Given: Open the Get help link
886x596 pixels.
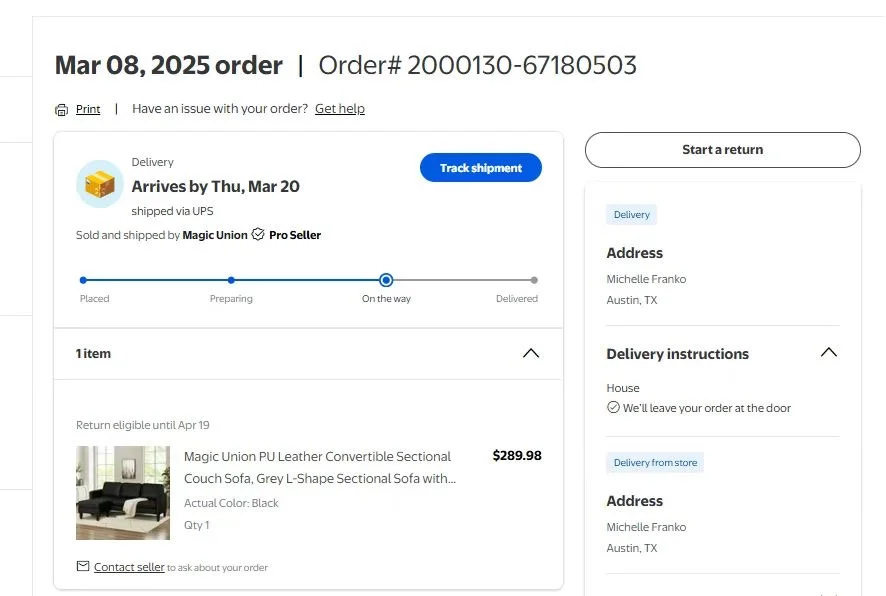Looking at the screenshot, I should coord(340,108).
